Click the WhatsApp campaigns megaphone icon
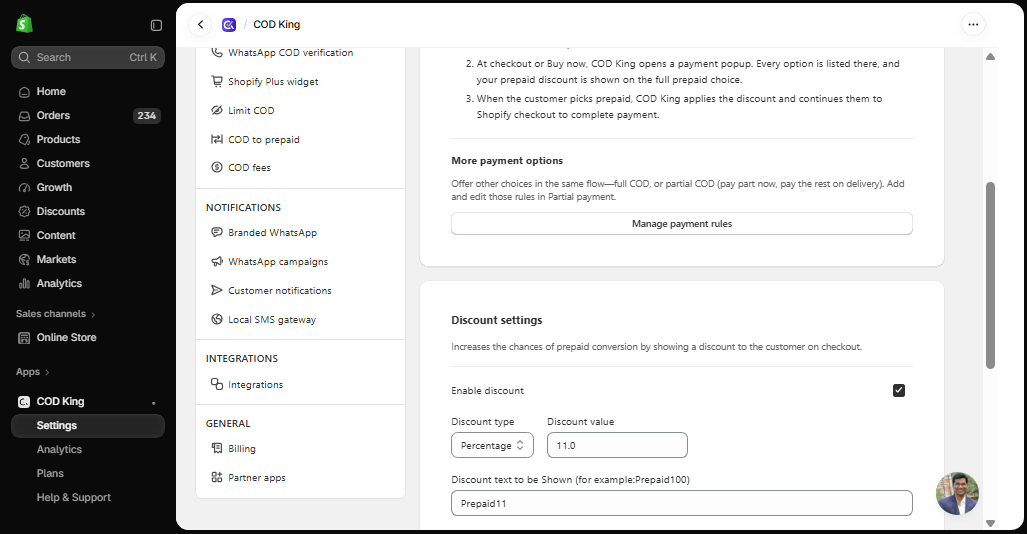Screen dimensions: 1027x534 tap(217, 261)
